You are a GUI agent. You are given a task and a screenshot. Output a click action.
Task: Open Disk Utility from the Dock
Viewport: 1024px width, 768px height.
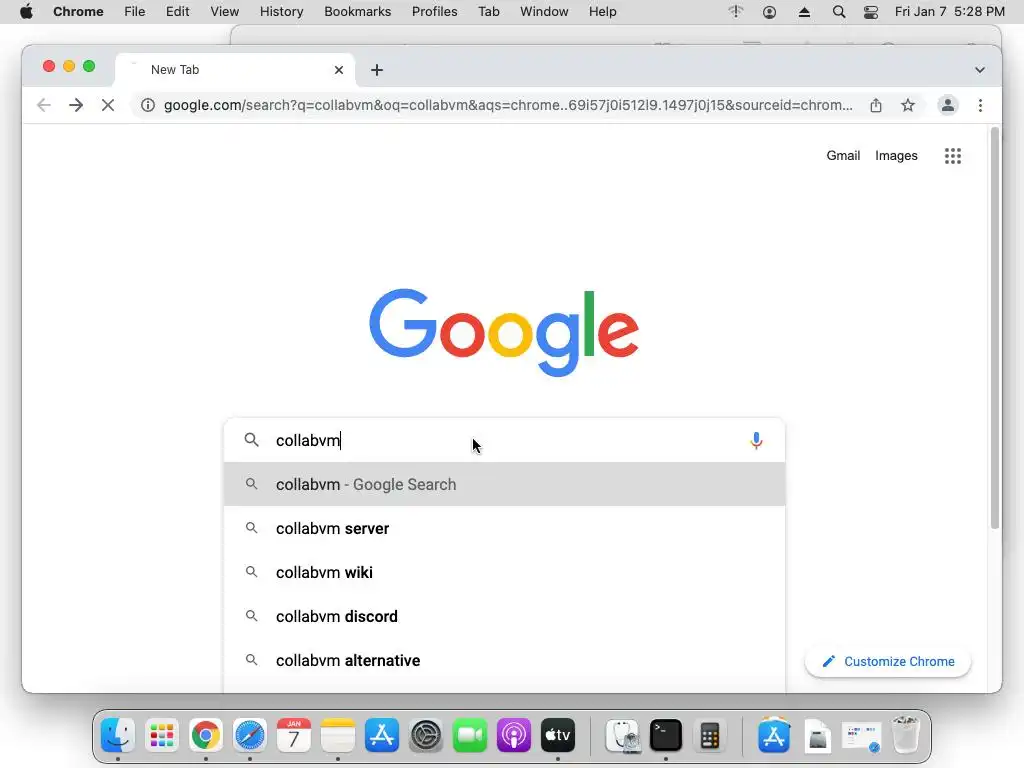(622, 735)
